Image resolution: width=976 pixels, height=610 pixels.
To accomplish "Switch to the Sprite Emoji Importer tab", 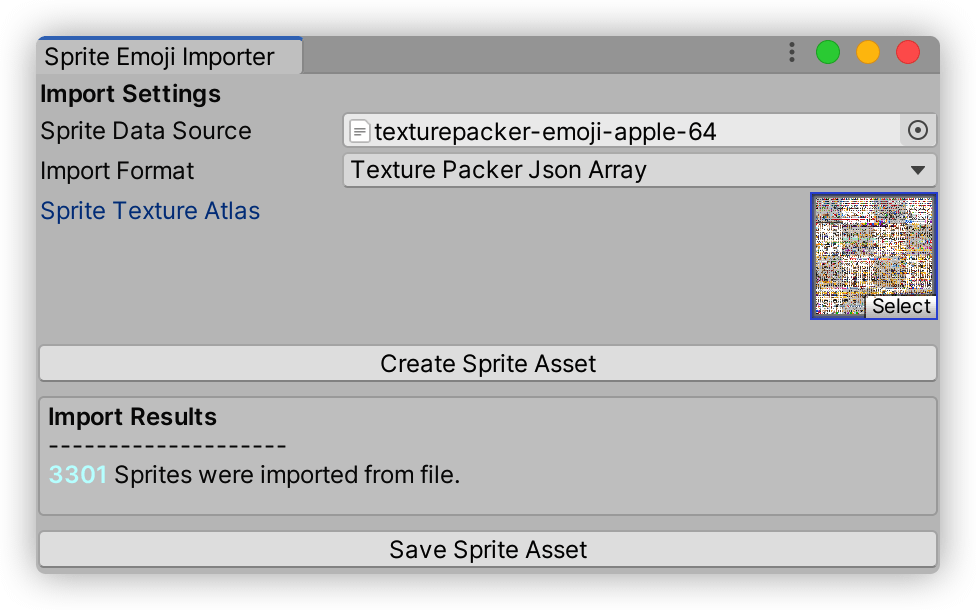I will [160, 57].
